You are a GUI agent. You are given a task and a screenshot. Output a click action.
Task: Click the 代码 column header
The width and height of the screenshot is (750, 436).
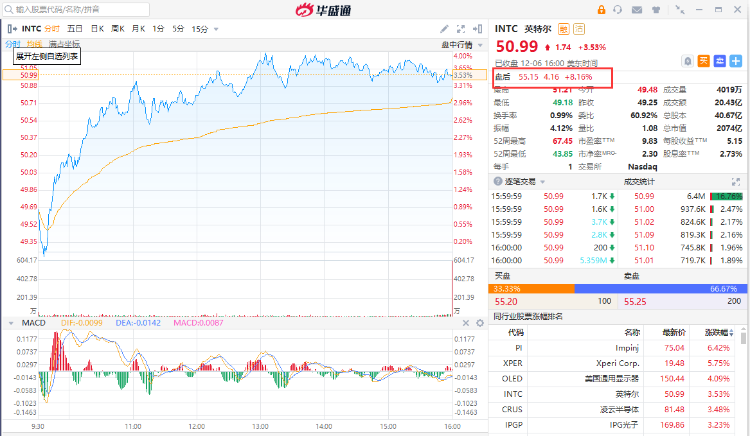point(516,332)
